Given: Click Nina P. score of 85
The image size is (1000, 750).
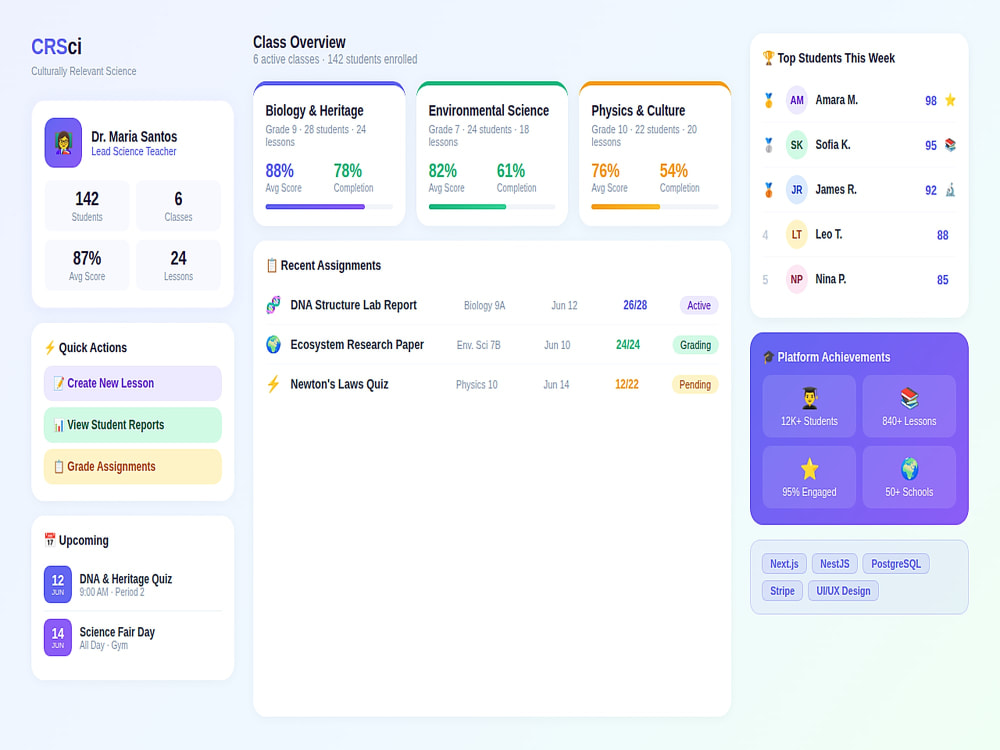Looking at the screenshot, I should [943, 280].
